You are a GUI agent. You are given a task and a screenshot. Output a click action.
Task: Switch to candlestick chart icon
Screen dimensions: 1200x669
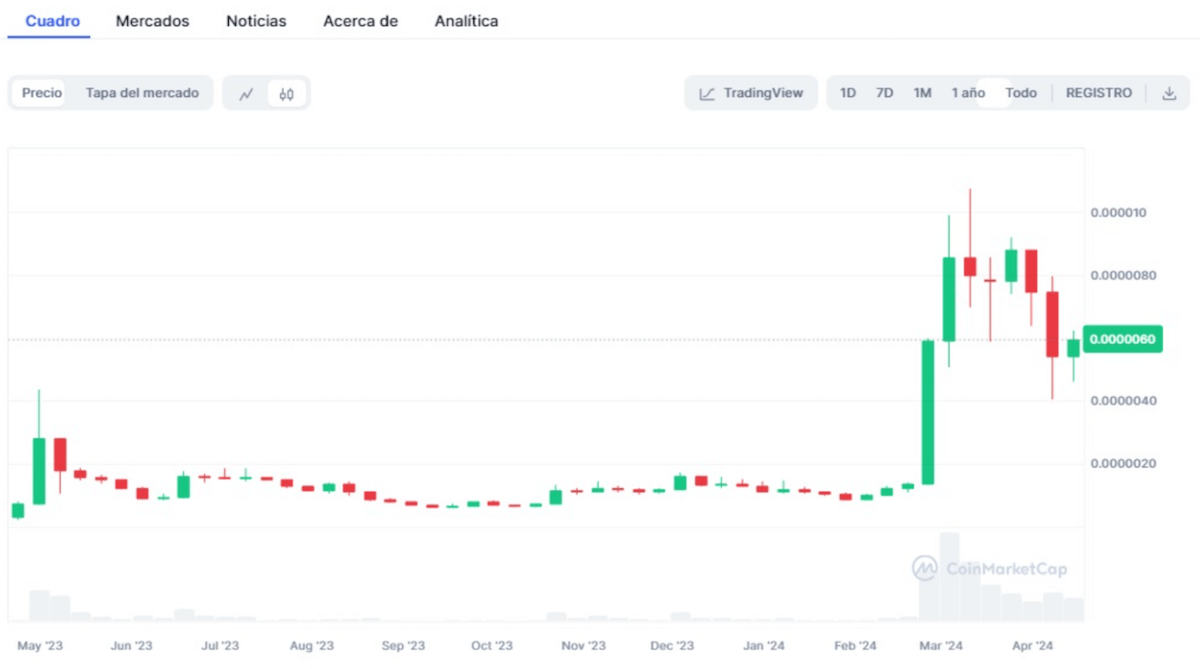pos(287,94)
